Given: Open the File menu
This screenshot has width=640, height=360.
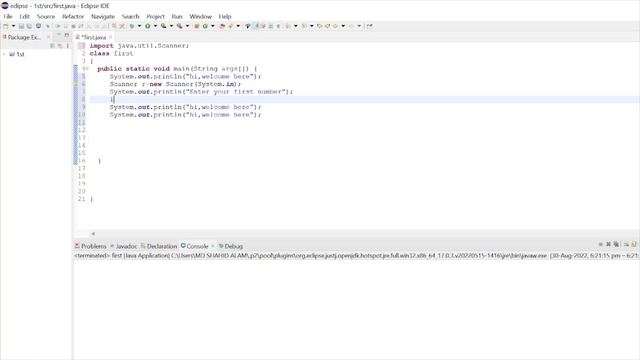Looking at the screenshot, I should coord(8,16).
